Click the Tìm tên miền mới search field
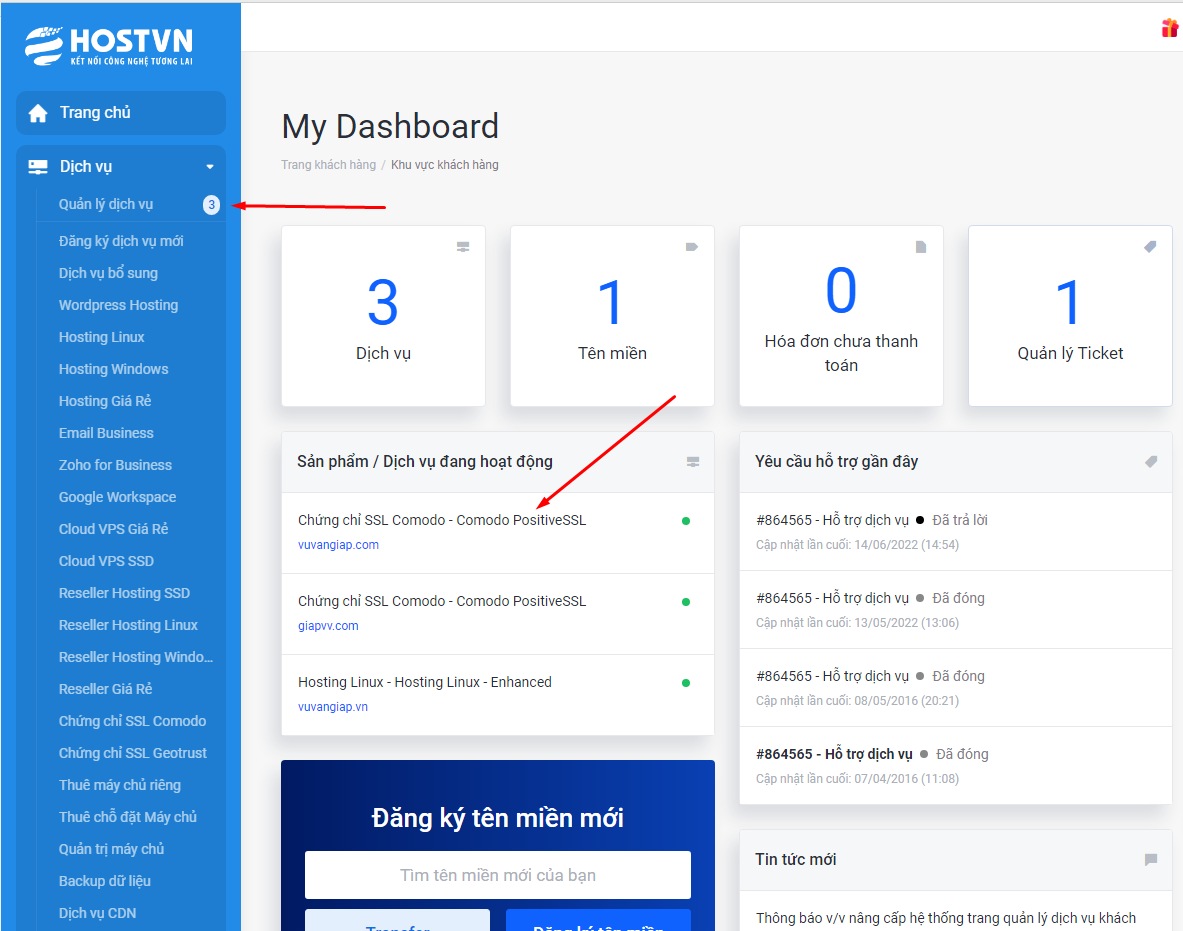This screenshot has height=931, width=1183. [497, 875]
